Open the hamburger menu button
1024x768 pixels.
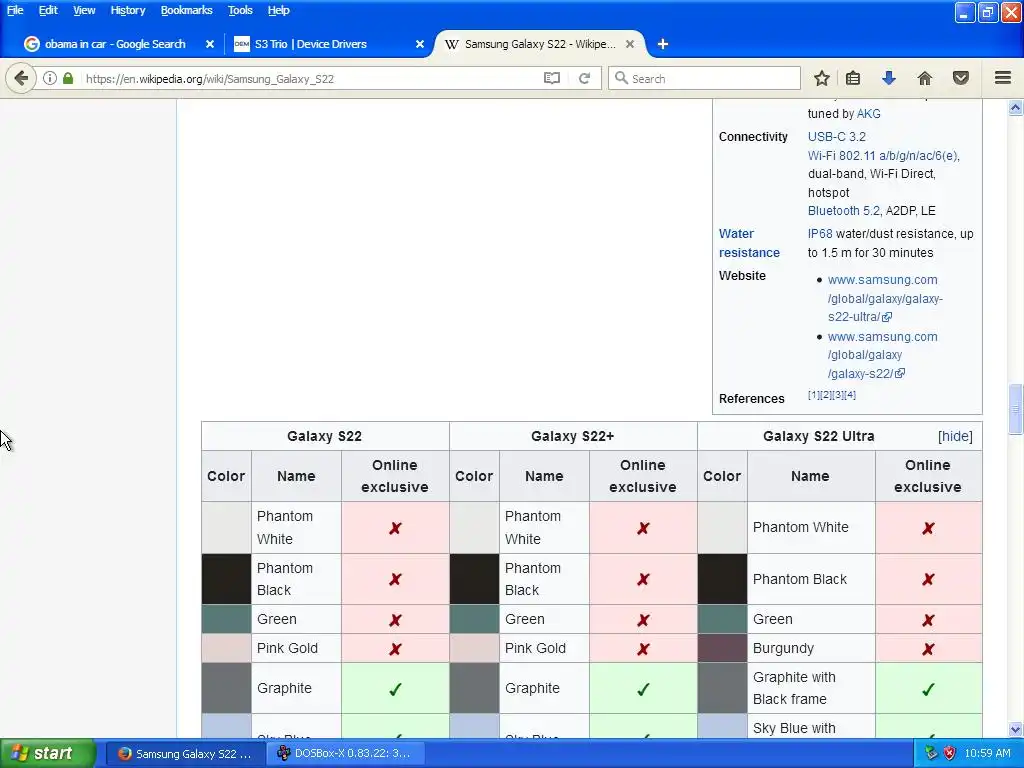pyautogui.click(x=1003, y=78)
